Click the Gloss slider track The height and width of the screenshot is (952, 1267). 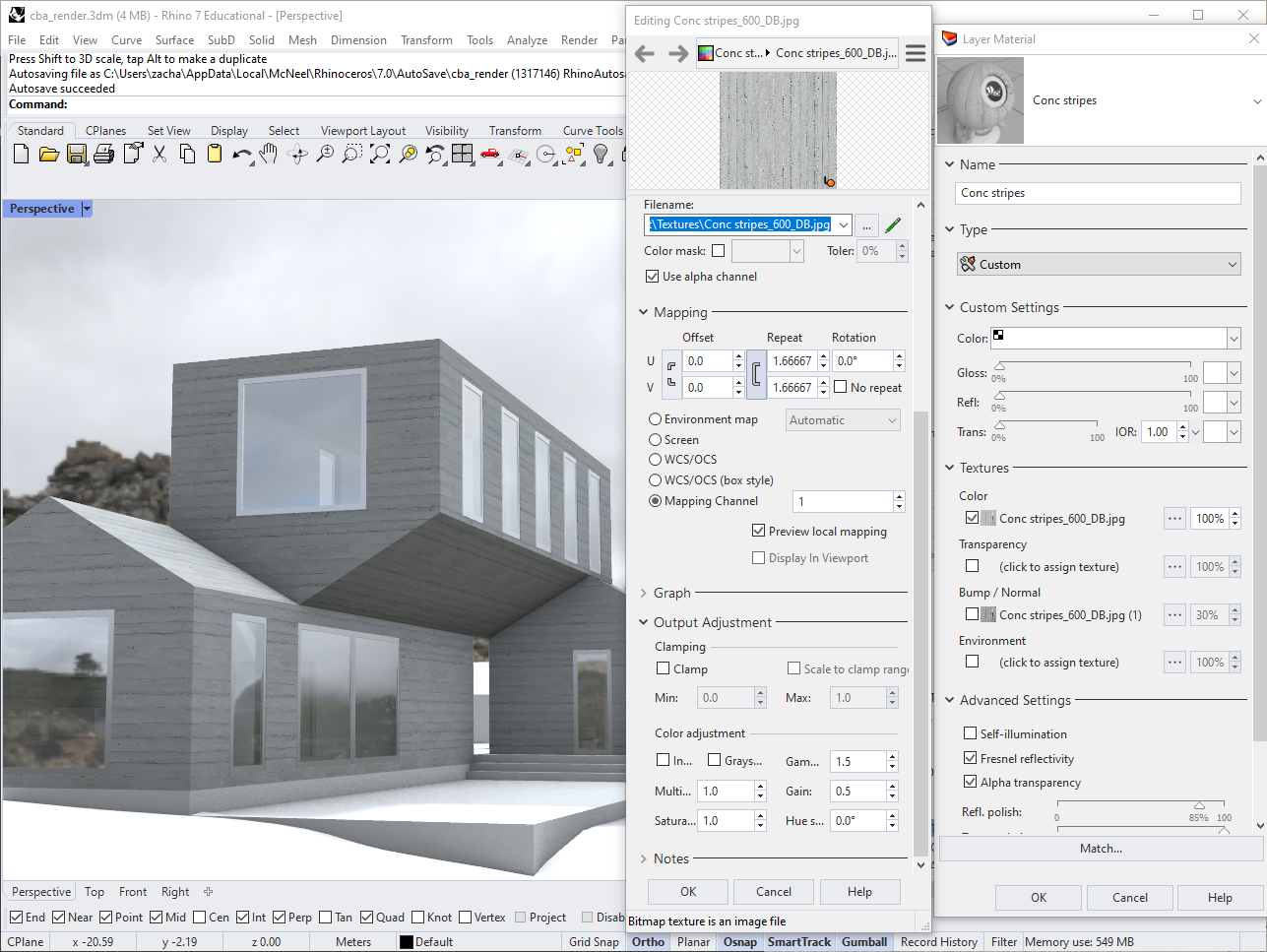tap(1094, 366)
